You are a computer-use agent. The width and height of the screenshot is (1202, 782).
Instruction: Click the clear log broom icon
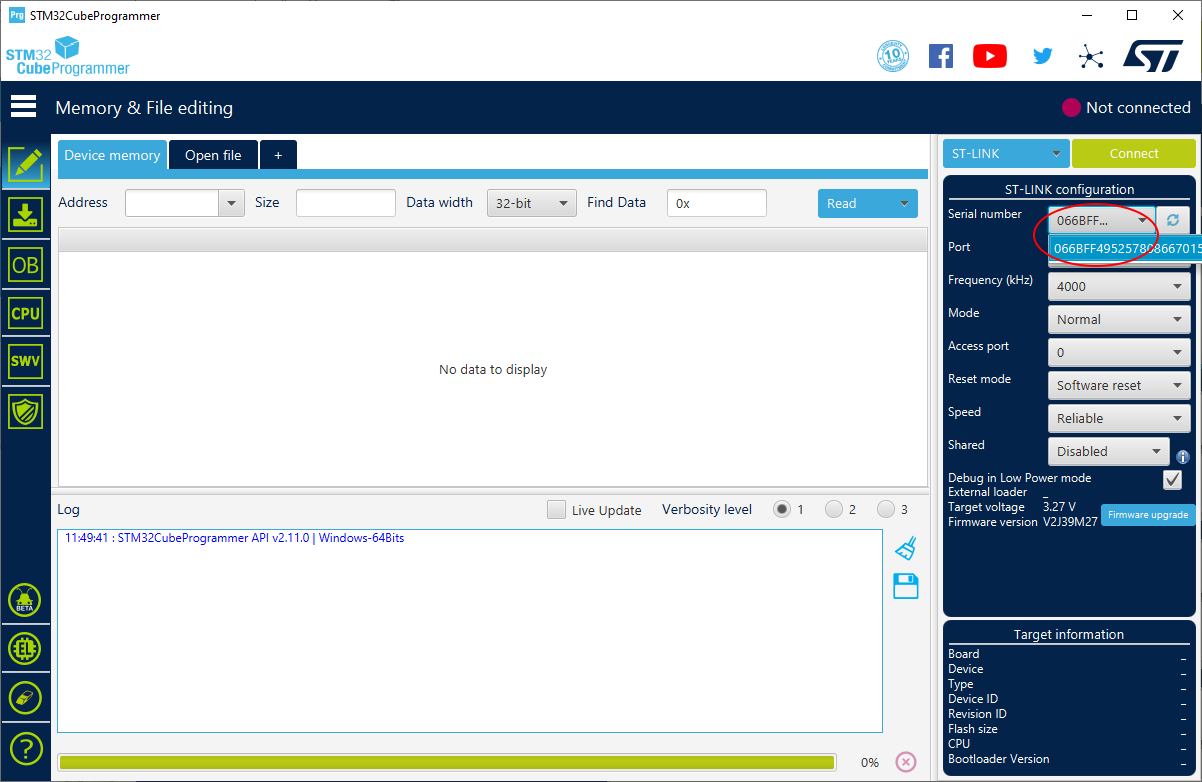click(x=906, y=548)
